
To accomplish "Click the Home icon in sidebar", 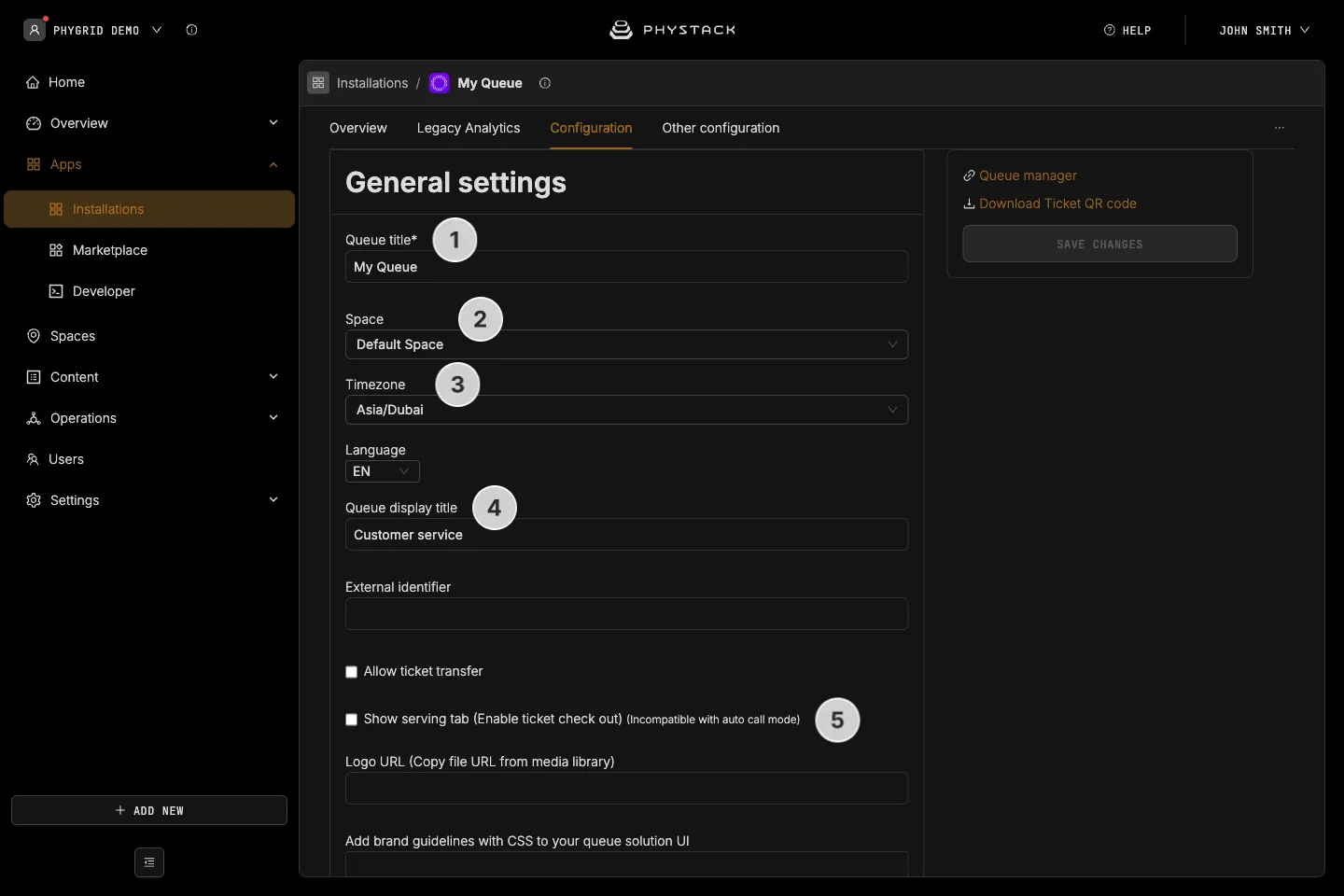I will 33,82.
